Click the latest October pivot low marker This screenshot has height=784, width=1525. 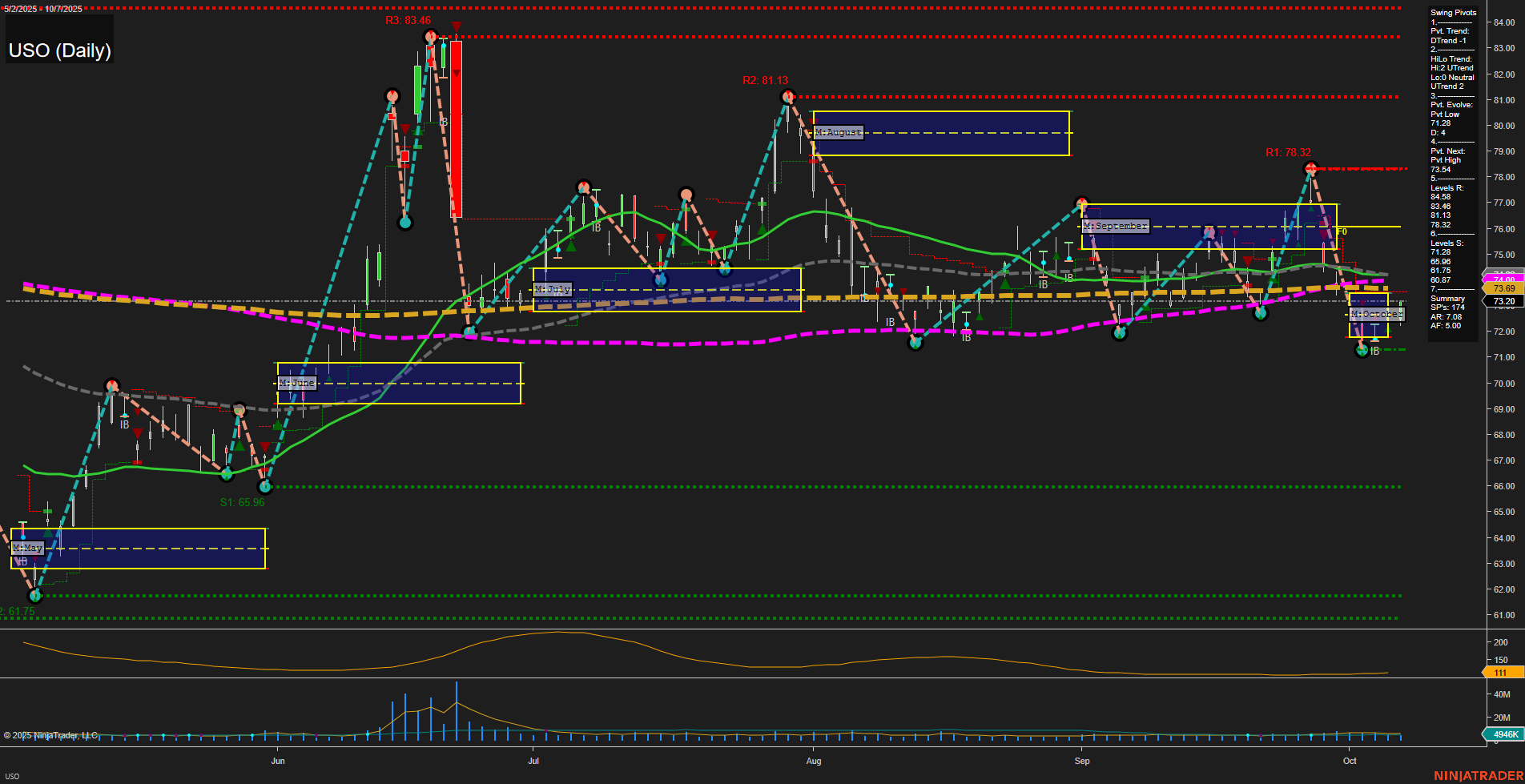click(1362, 350)
